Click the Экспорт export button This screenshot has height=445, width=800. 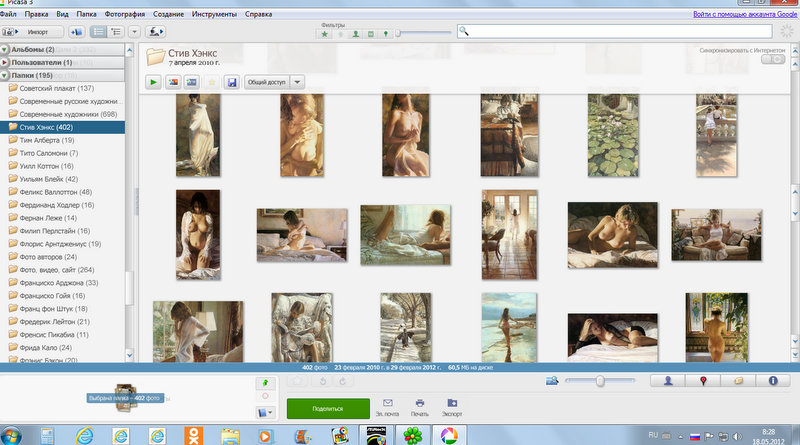(x=452, y=408)
